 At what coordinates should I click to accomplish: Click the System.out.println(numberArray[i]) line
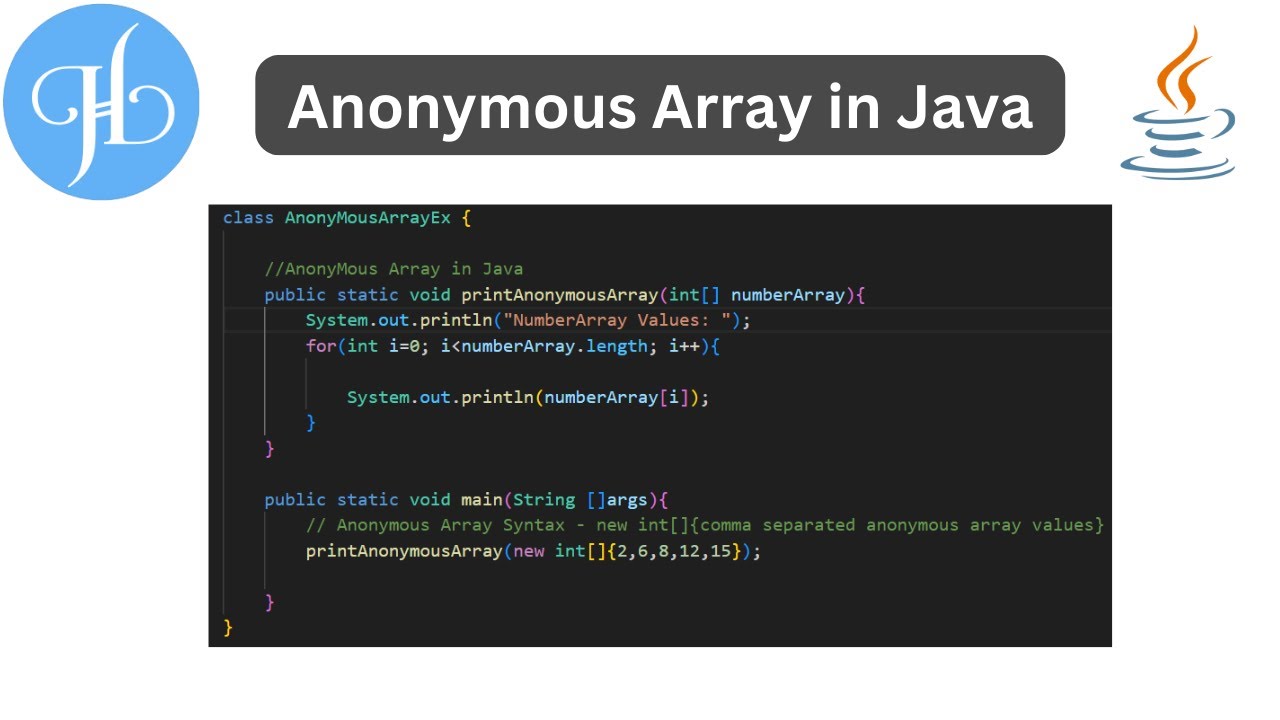pyautogui.click(x=528, y=397)
